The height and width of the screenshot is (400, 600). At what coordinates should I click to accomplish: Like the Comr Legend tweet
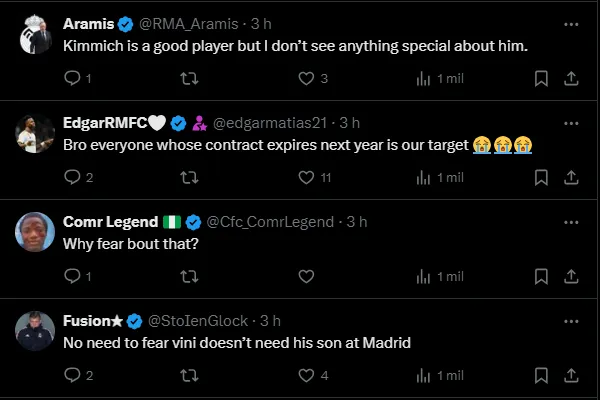pyautogui.click(x=307, y=276)
